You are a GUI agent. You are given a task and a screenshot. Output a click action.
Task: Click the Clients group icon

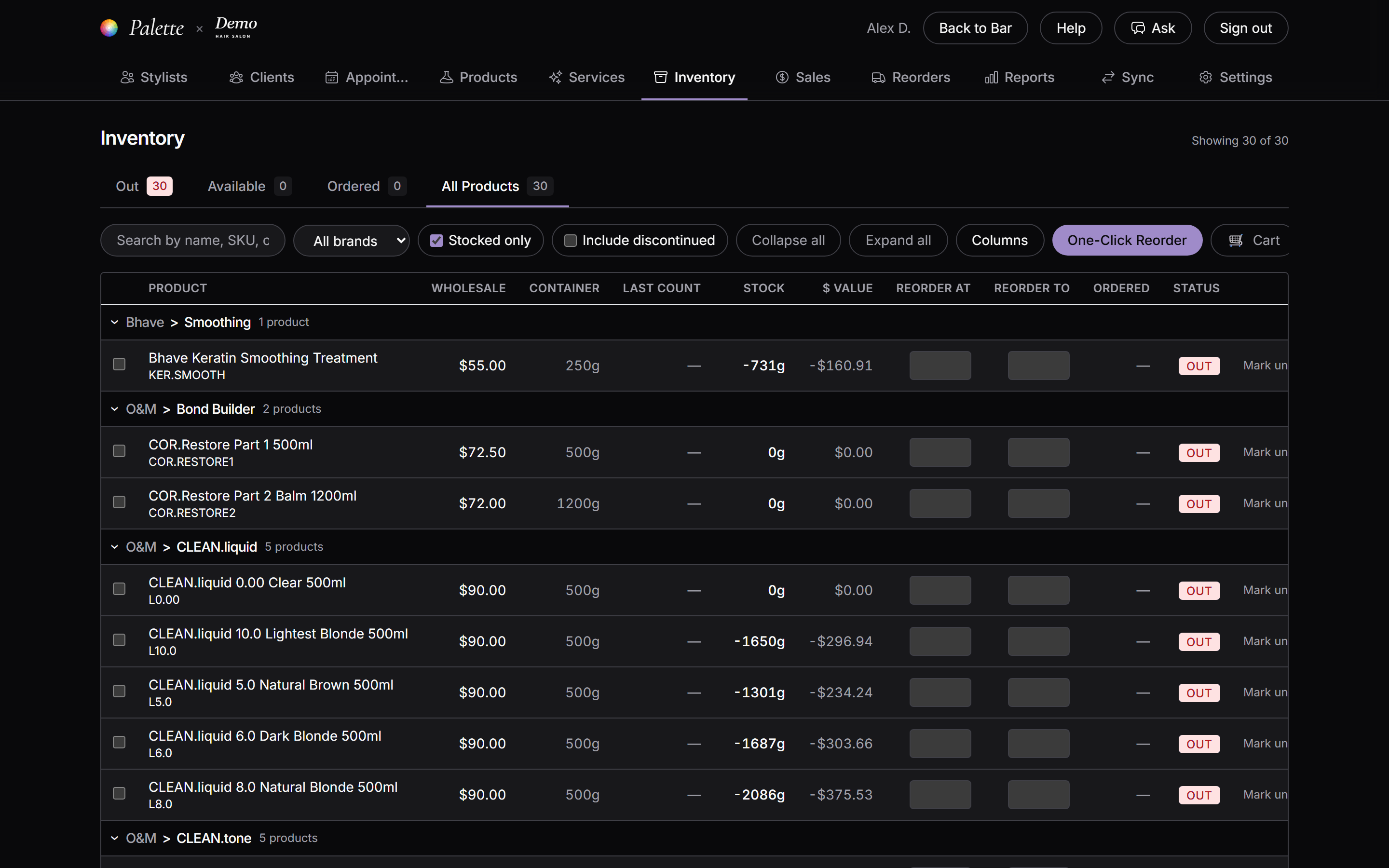pyautogui.click(x=236, y=78)
